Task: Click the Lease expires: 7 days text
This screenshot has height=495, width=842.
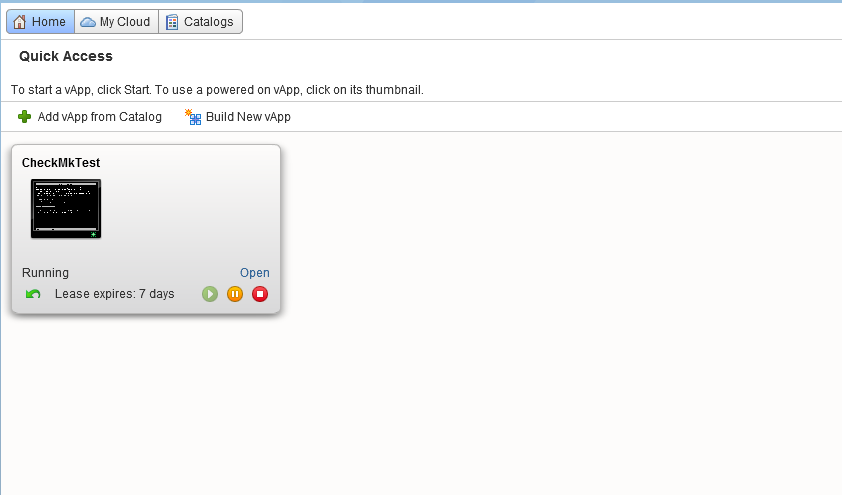Action: pos(114,294)
